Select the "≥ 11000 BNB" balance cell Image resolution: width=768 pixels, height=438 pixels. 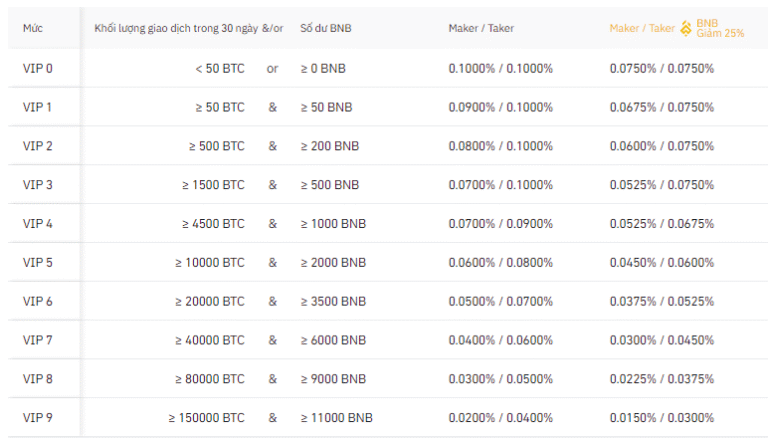(x=336, y=418)
